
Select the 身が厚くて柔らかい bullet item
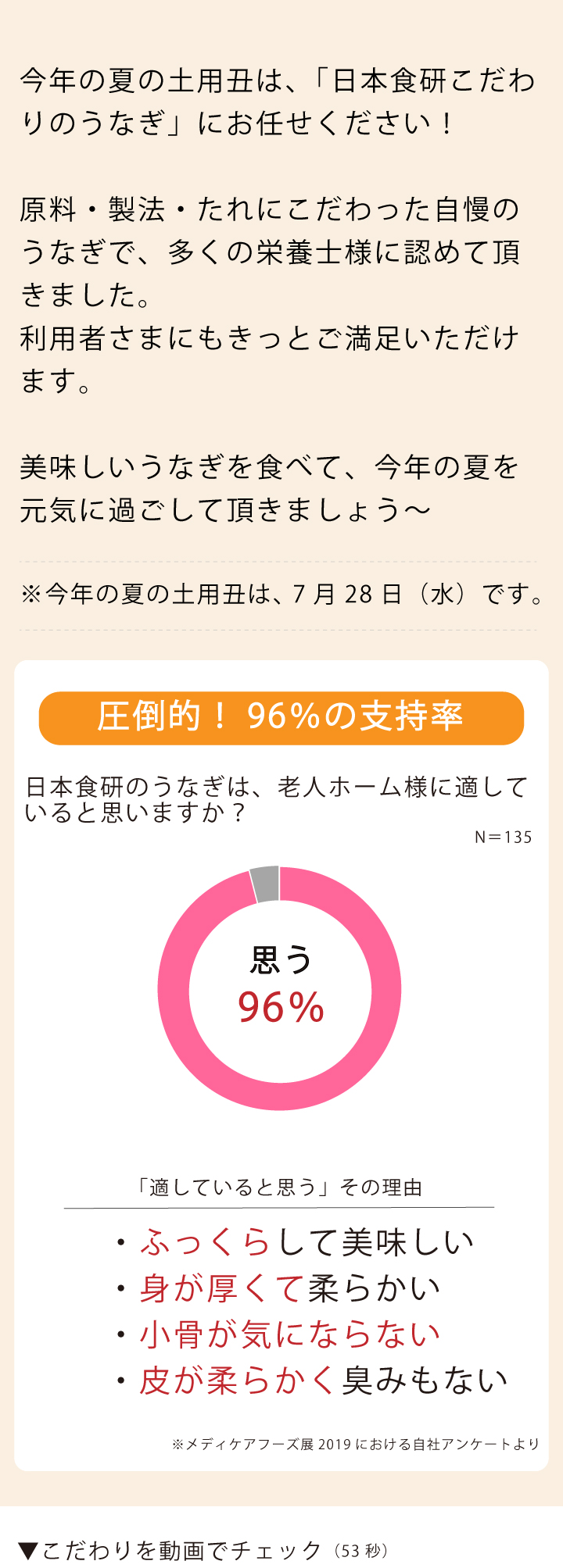[289, 1288]
